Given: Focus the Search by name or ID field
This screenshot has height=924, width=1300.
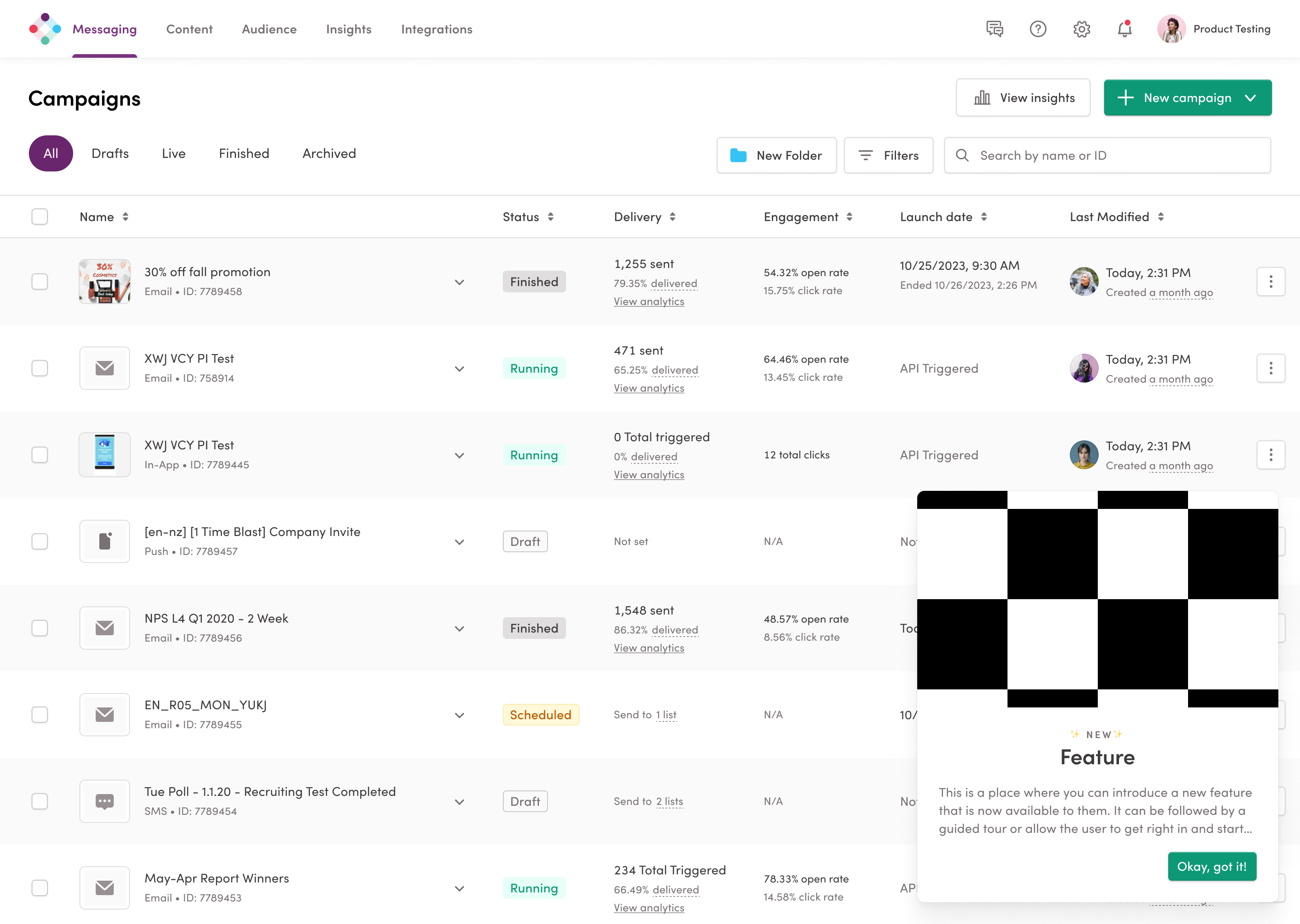Looking at the screenshot, I should pyautogui.click(x=1115, y=155).
